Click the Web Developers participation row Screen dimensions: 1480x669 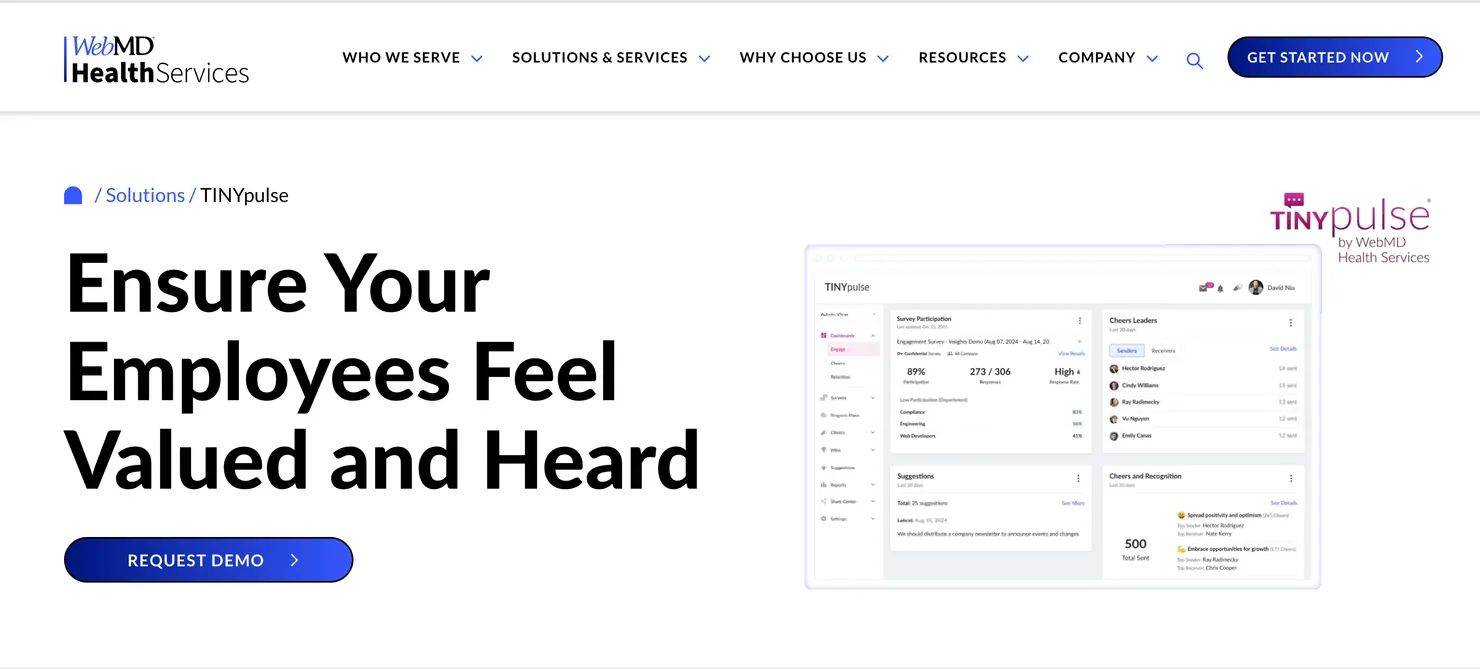[x=990, y=436]
